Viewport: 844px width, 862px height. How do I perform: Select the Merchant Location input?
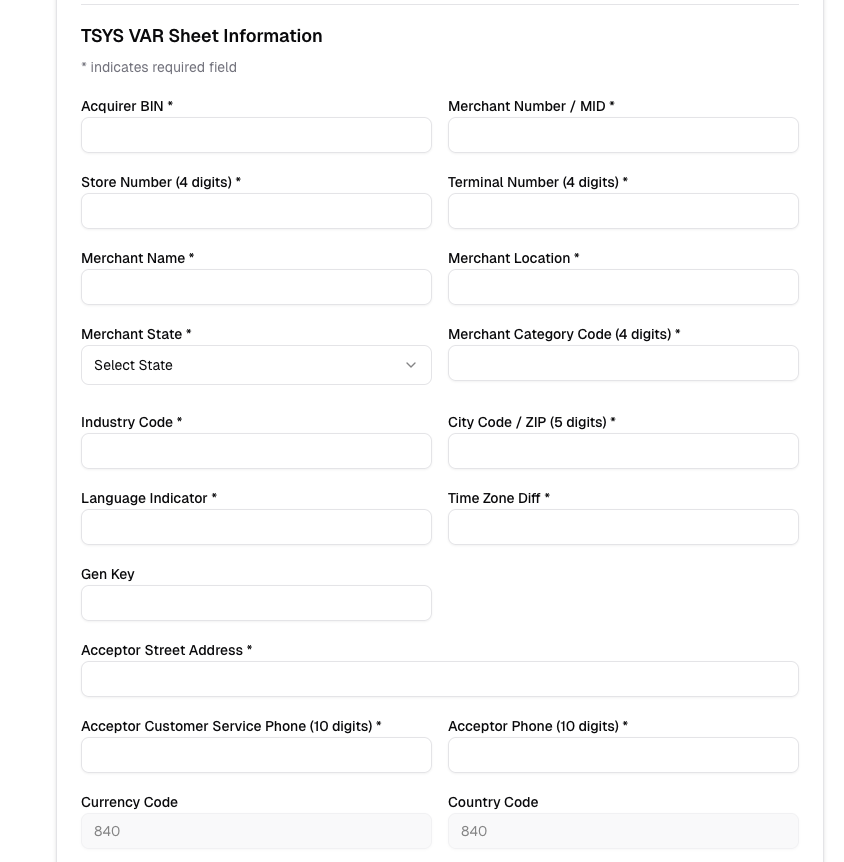pyautogui.click(x=623, y=287)
